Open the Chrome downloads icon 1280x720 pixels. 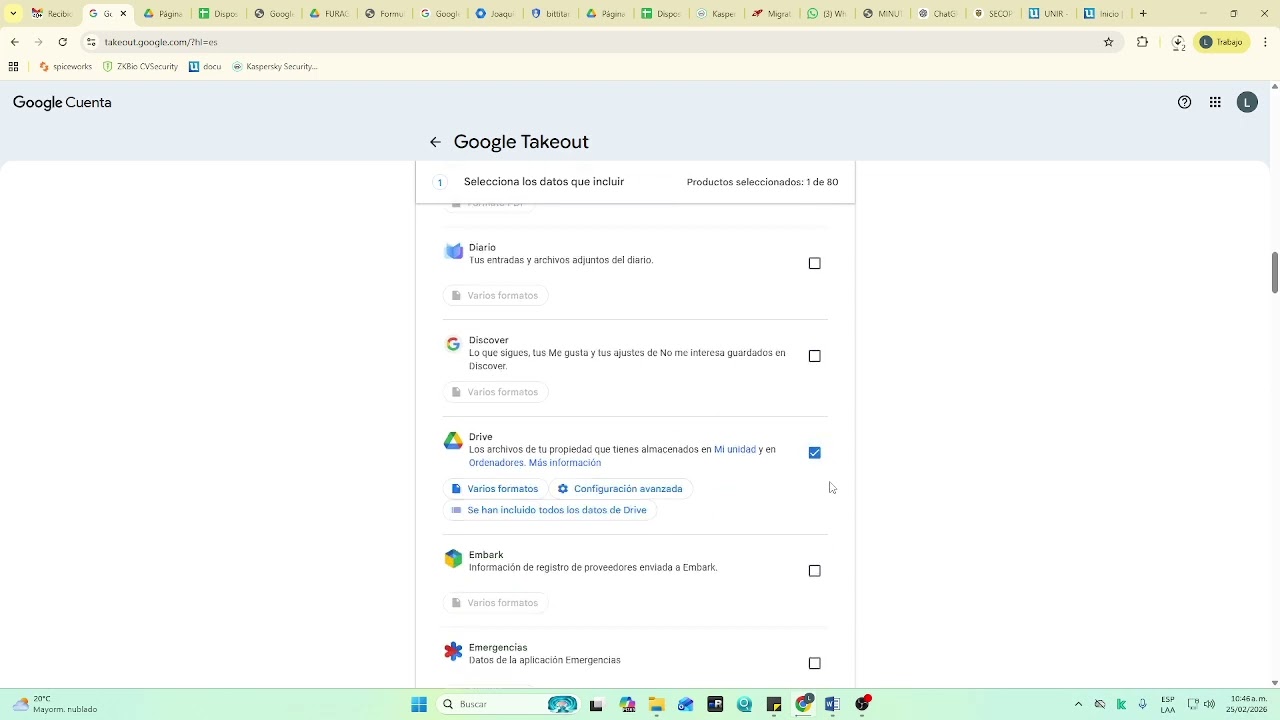point(1178,42)
